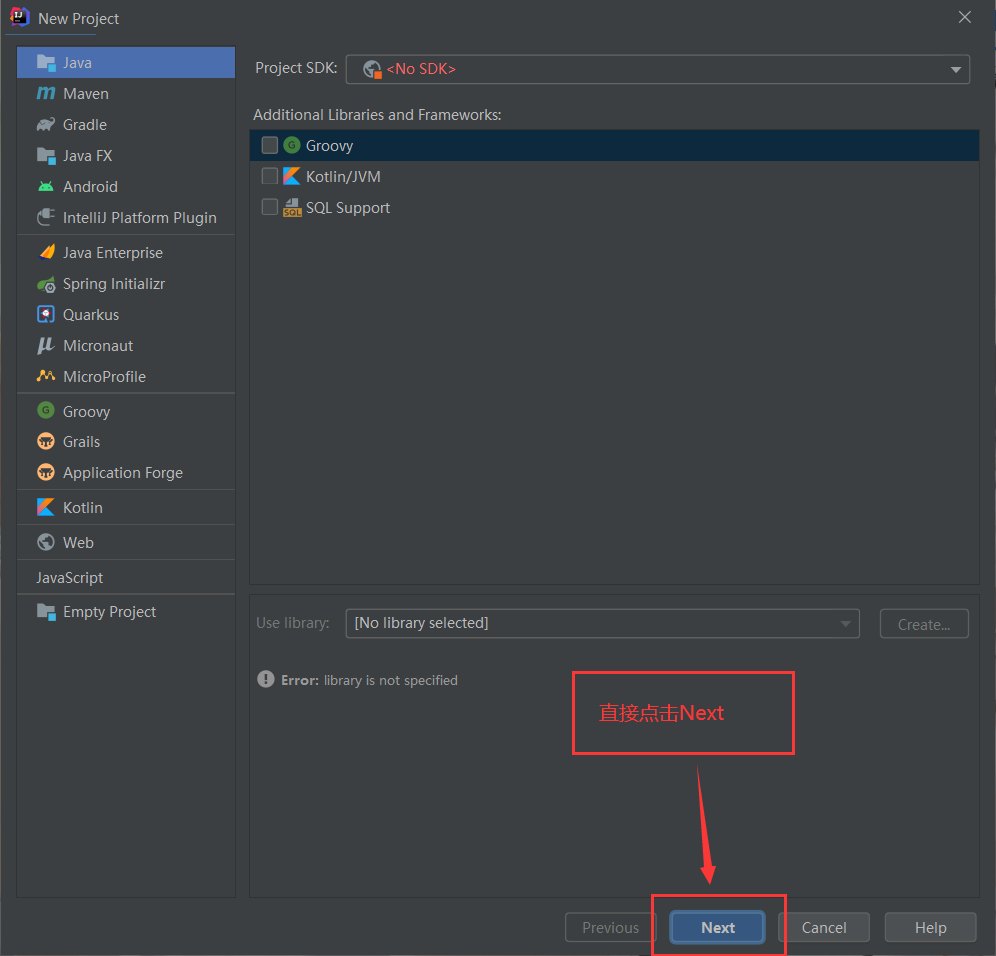
Task: Click the Android robot icon
Action: click(x=46, y=187)
